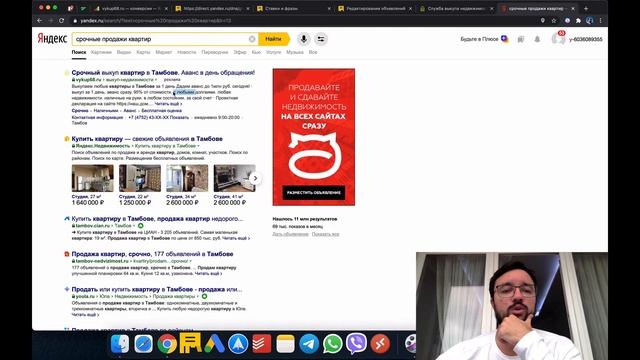Click the red real-estate banner ad
Screen dimensions: 640x360
click(x=313, y=137)
